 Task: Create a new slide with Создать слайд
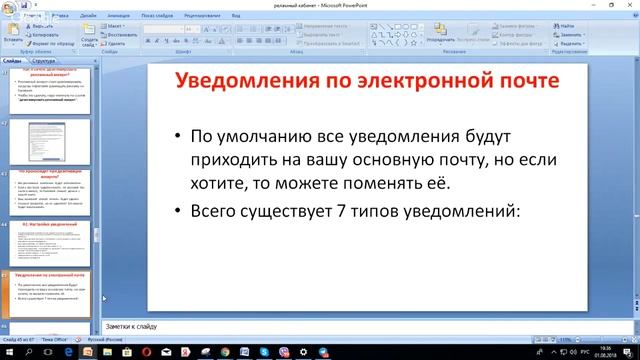(89, 35)
